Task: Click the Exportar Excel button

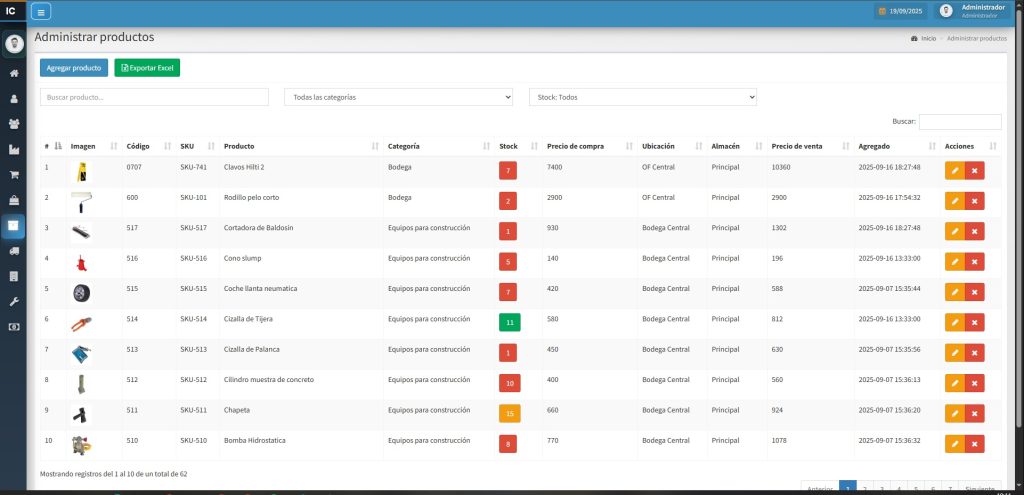Action: click(147, 68)
